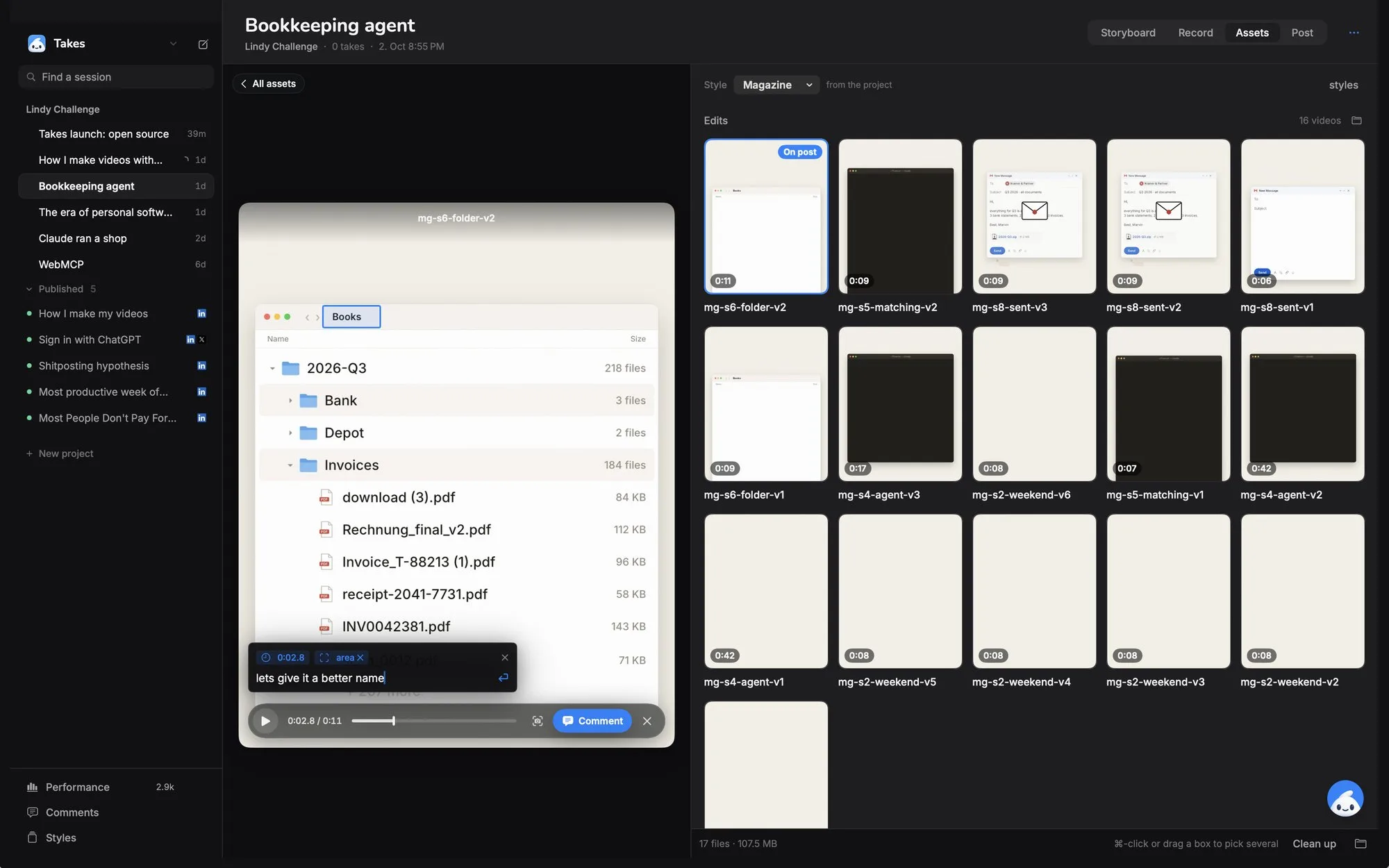
Task: Click the Takes app logo
Action: coord(37,43)
